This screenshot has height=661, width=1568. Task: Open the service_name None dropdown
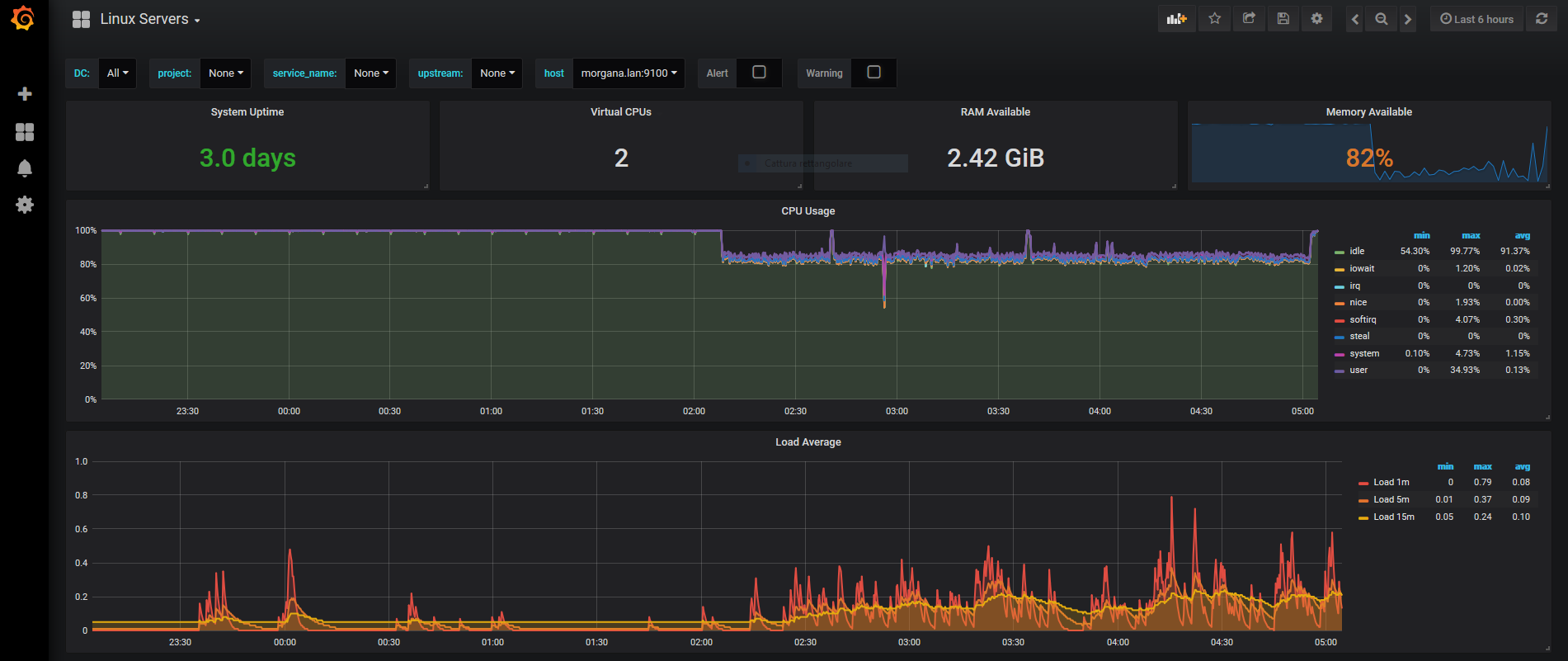click(x=370, y=73)
